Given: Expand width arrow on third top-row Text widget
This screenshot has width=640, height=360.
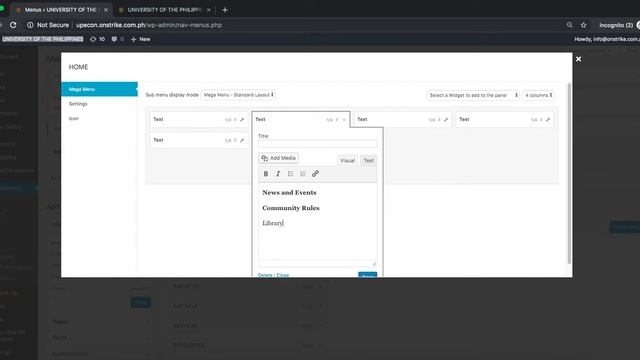Looking at the screenshot, I should (439, 120).
